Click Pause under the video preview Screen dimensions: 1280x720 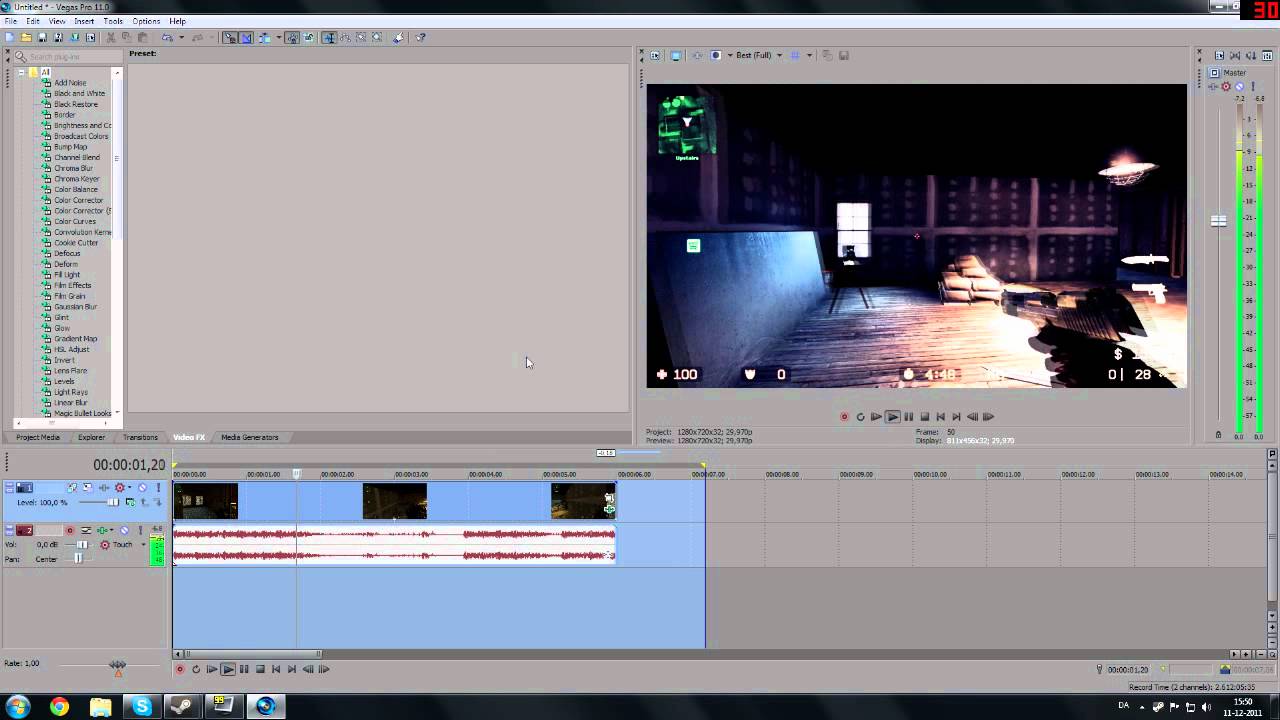[908, 417]
